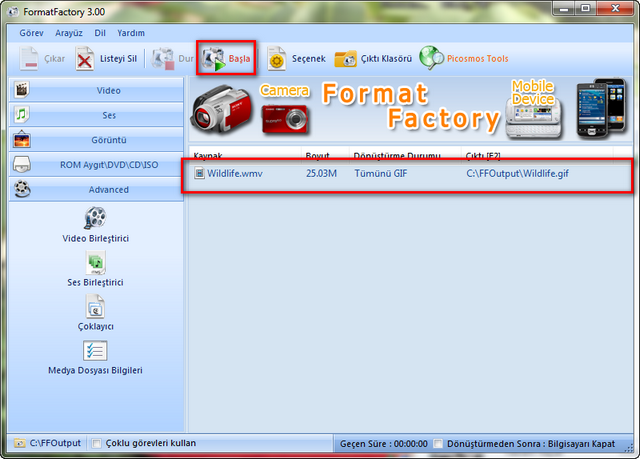Click the Wildlife.wmv file icon

coord(199,173)
